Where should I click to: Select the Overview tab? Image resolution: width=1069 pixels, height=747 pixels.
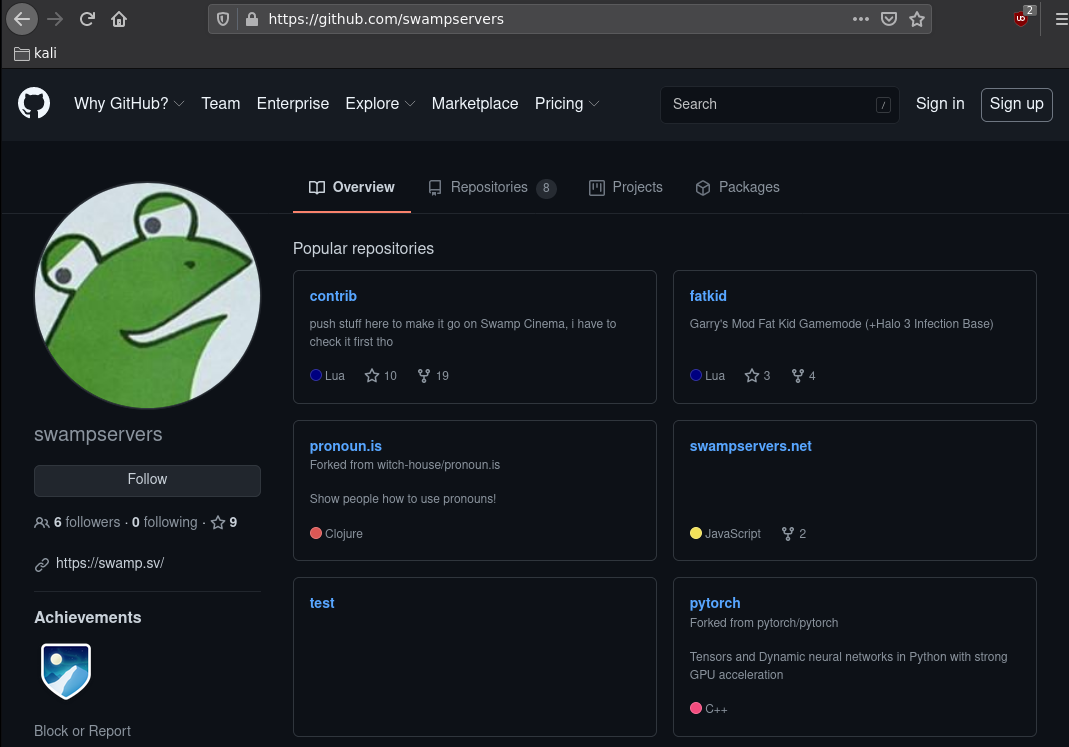coord(352,187)
